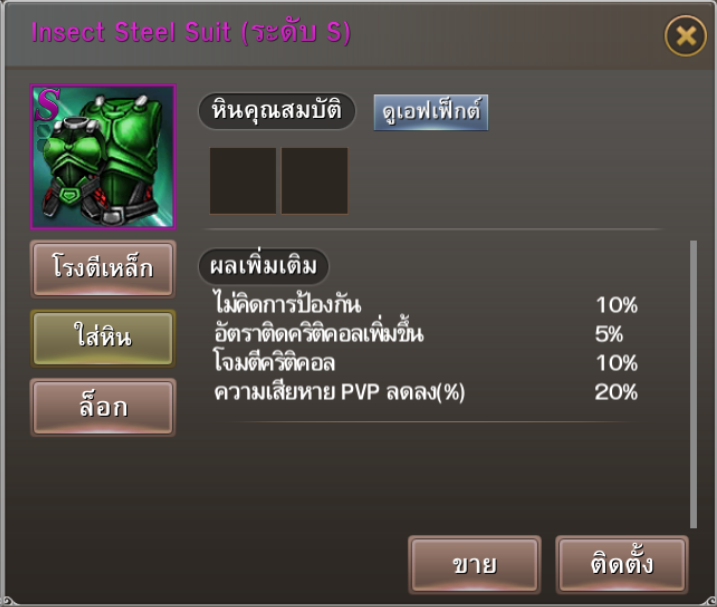Select the first empty attribute stone slot

[x=242, y=181]
